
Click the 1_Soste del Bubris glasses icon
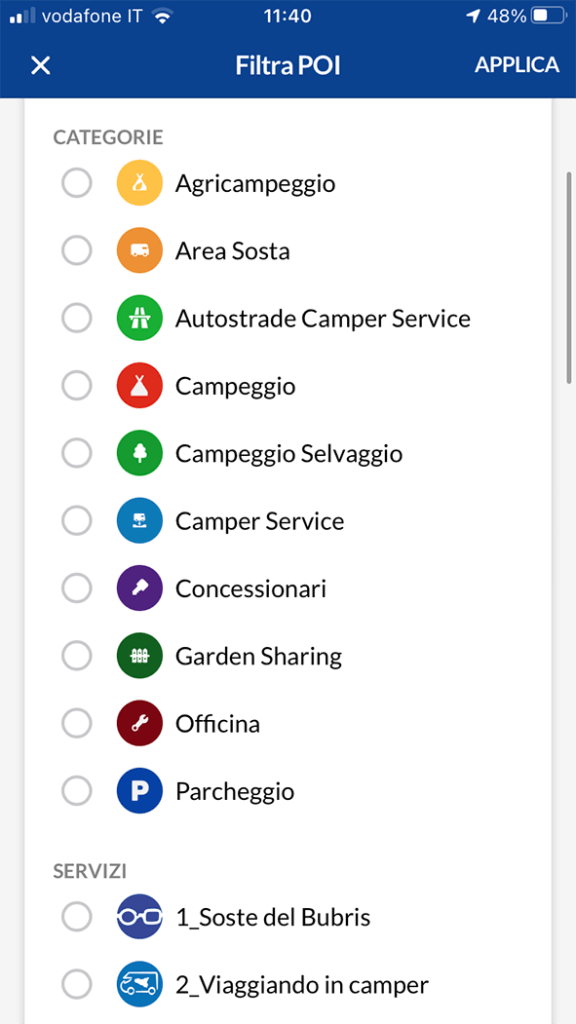[139, 916]
